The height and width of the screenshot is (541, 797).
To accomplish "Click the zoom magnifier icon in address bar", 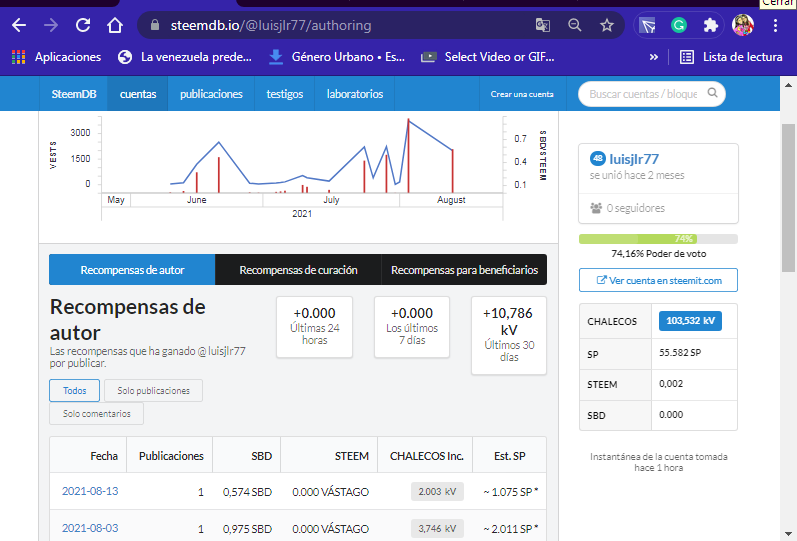I will 575,25.
